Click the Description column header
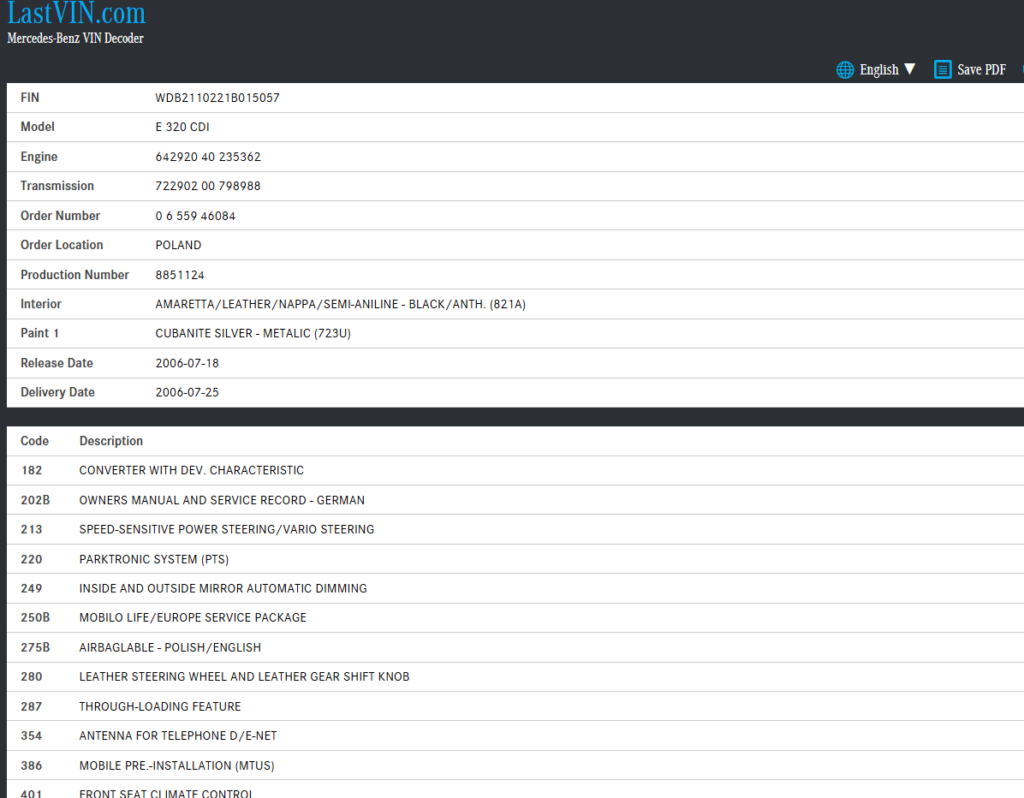The image size is (1024, 798). (111, 441)
